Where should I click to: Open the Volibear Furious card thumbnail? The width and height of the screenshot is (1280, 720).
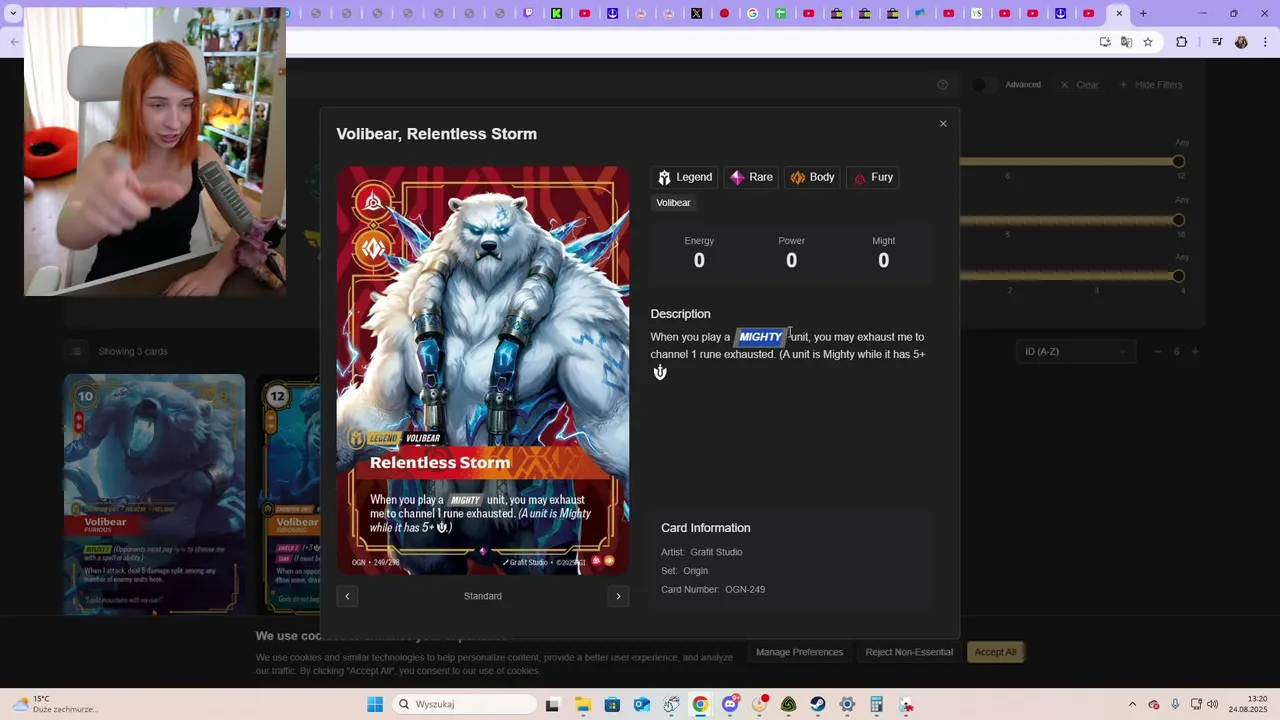click(154, 495)
